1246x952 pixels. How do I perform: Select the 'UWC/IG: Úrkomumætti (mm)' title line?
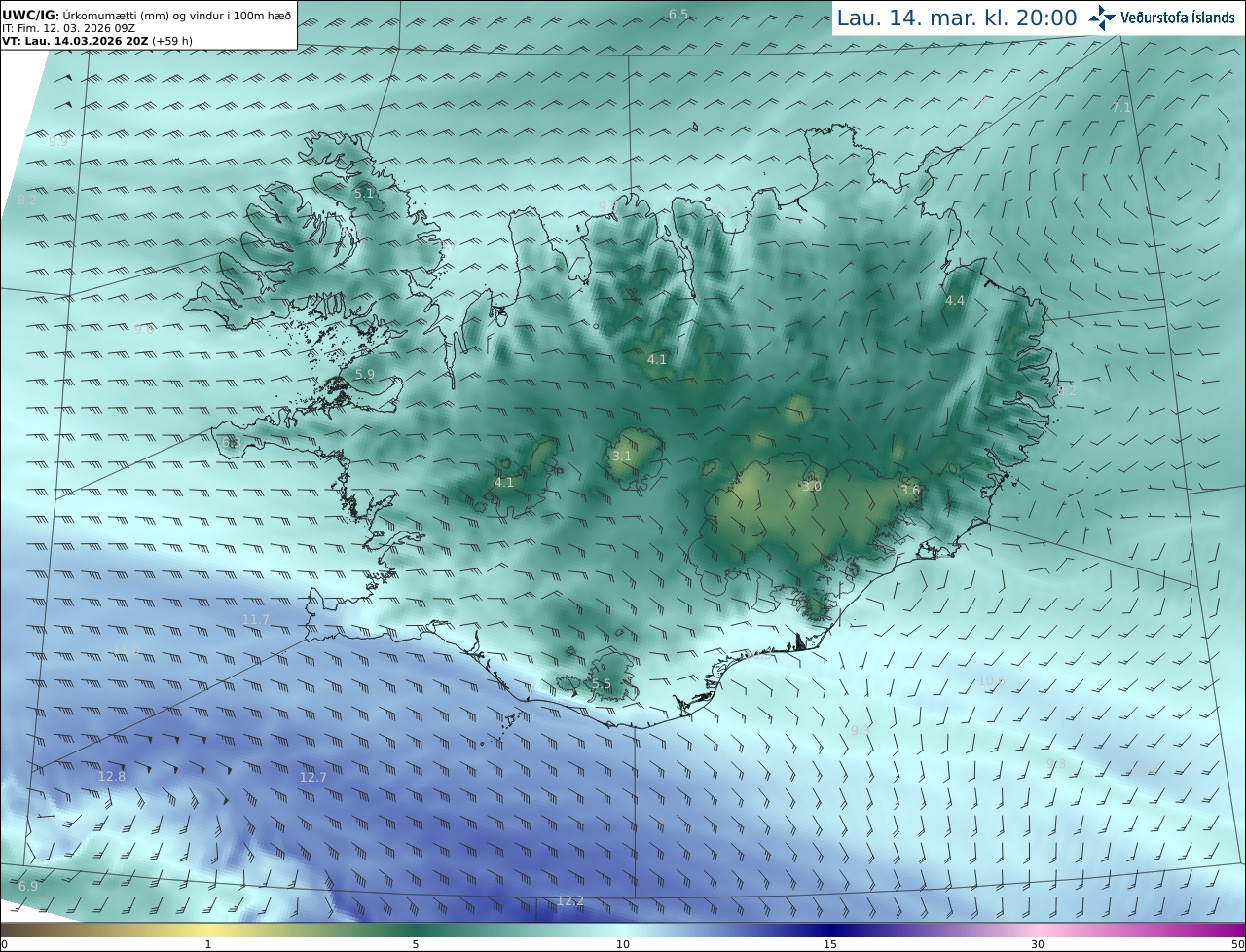coord(147,16)
